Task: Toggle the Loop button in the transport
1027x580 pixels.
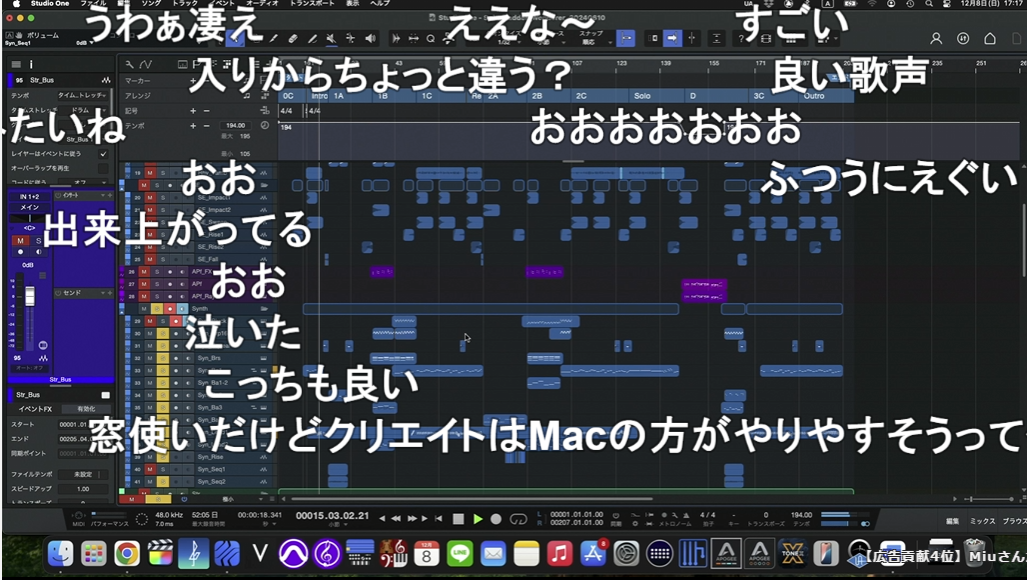Action: tap(518, 519)
